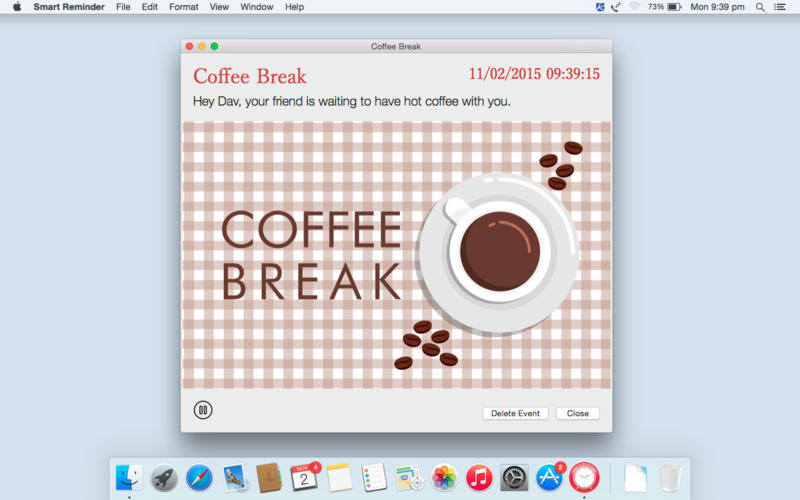
Task: Open the Smart Reminder app menu
Action: click(69, 7)
